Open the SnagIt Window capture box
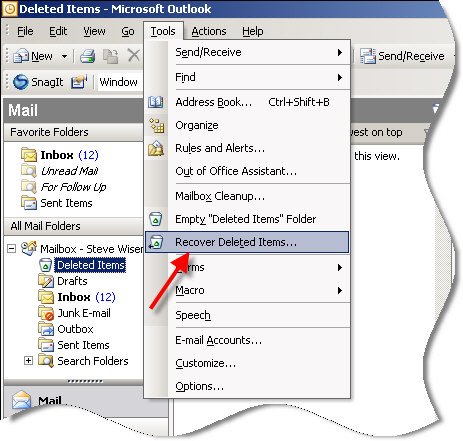This screenshot has height=441, width=463. (x=119, y=82)
